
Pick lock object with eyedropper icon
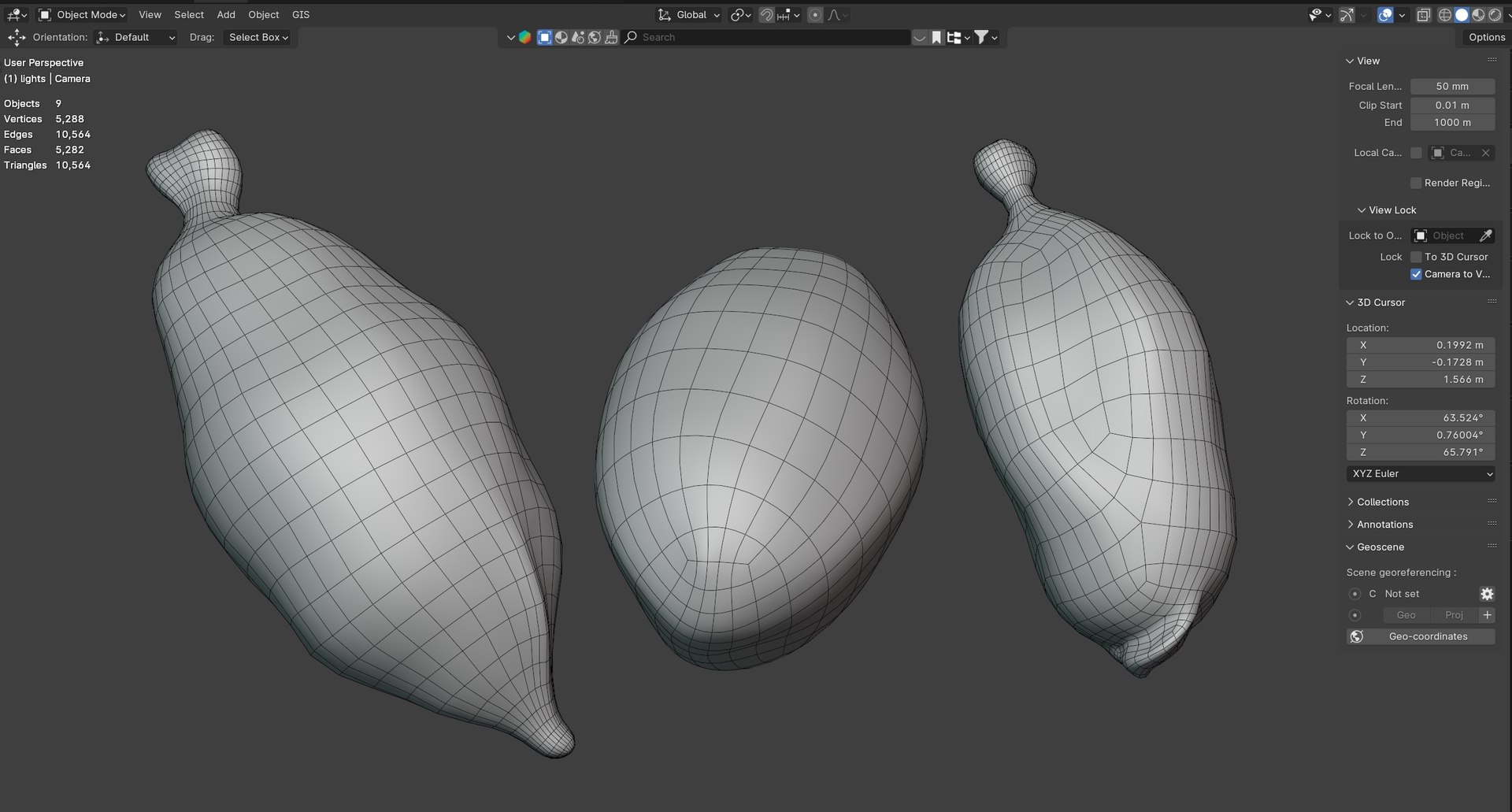[1486, 235]
